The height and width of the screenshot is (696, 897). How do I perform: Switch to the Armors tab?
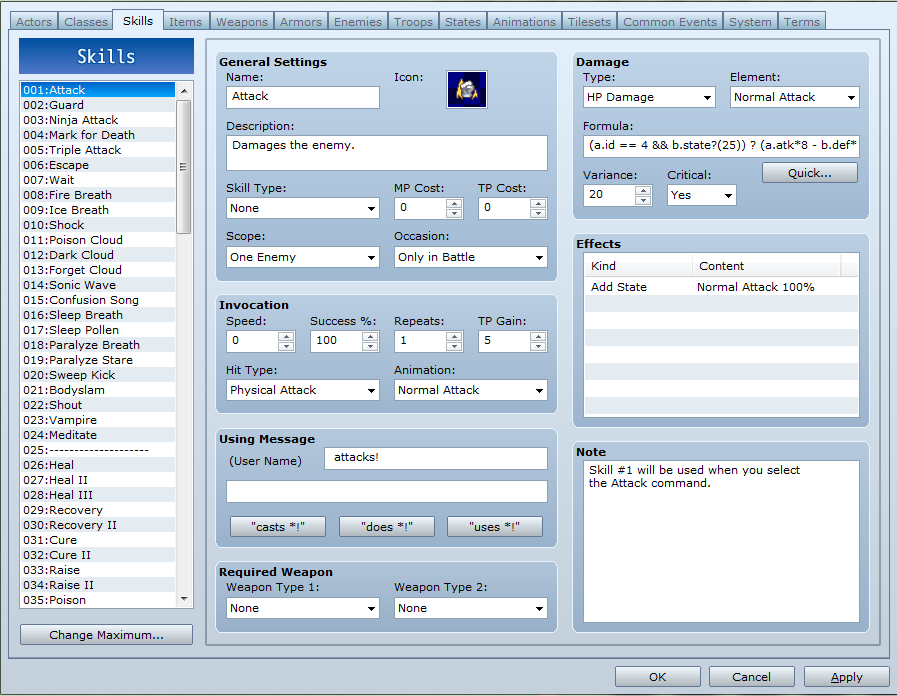[300, 22]
